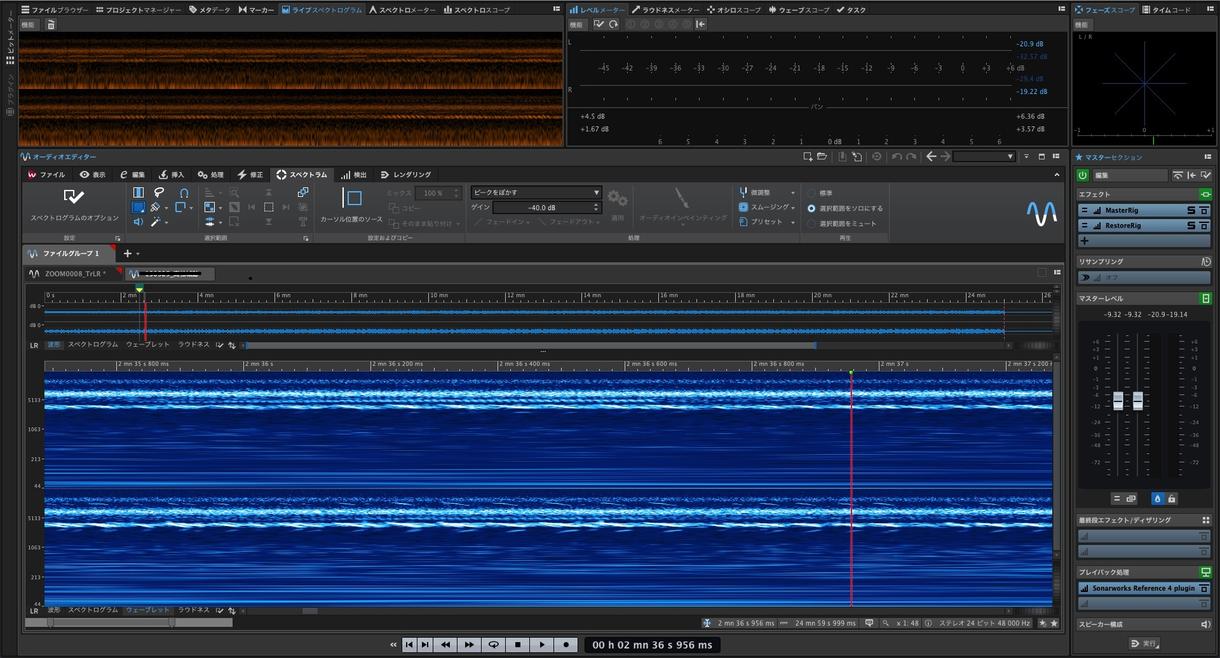Click the Record button in transport
The width and height of the screenshot is (1220, 658).
565,645
